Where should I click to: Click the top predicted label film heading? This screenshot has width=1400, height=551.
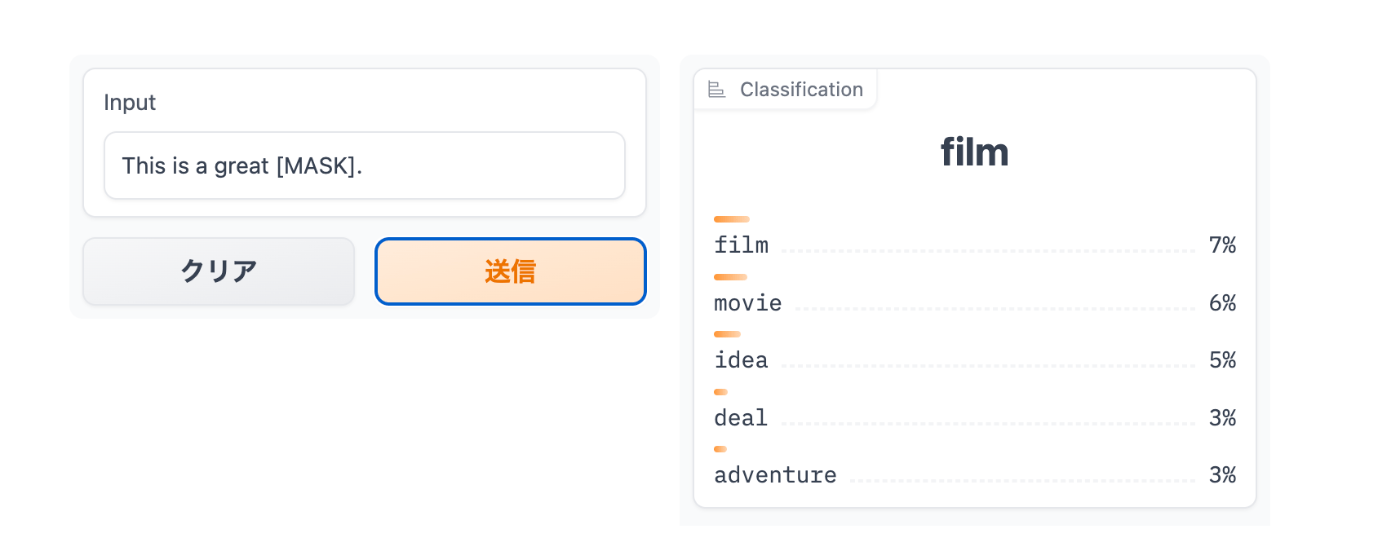coord(975,152)
